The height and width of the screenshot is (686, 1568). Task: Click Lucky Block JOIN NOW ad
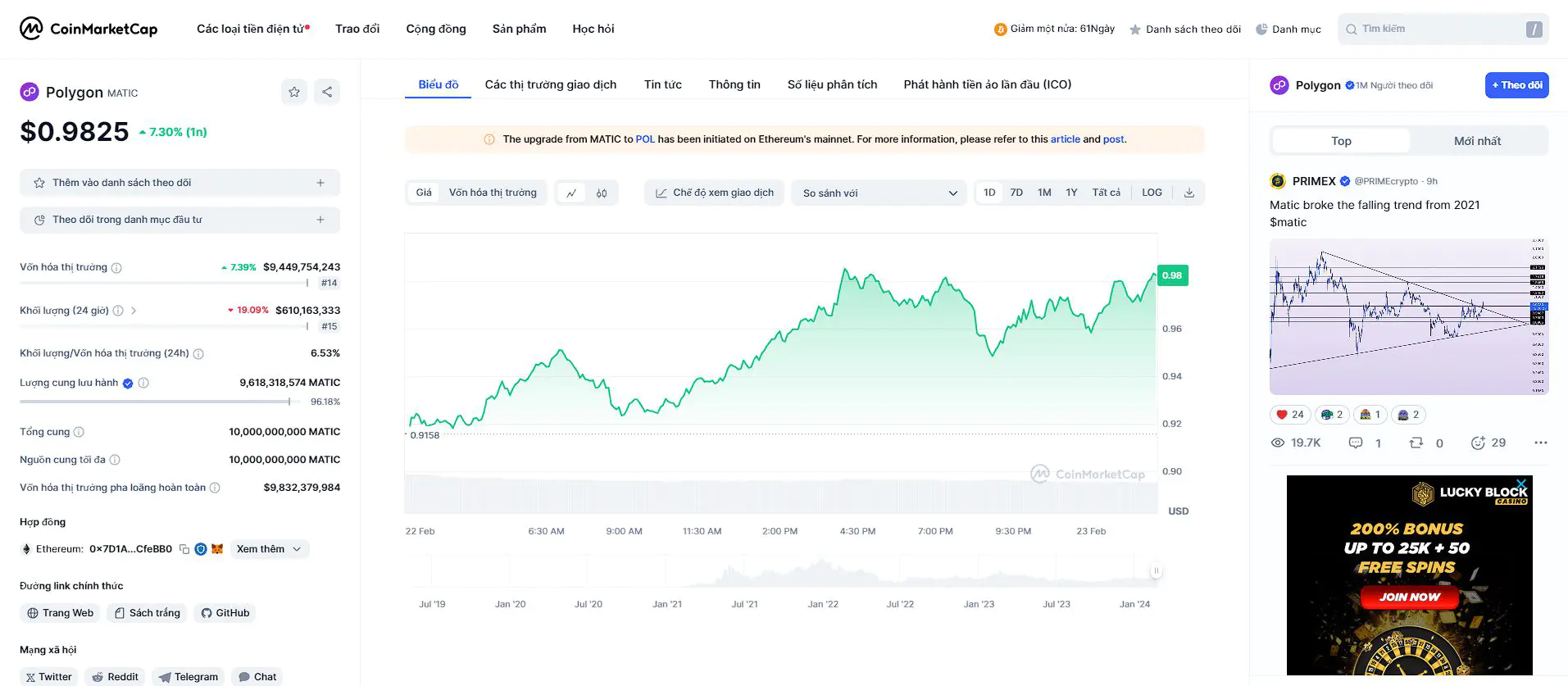click(x=1410, y=597)
